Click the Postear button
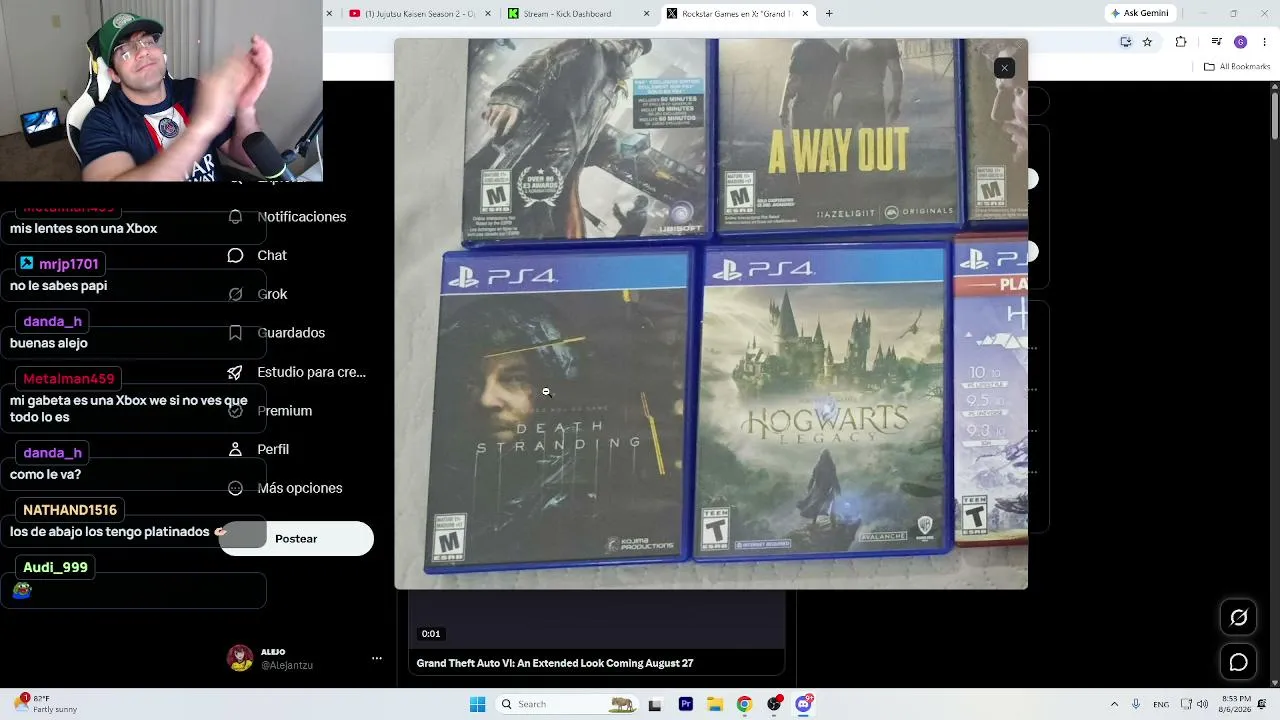Image resolution: width=1280 pixels, height=720 pixels. coord(296,539)
